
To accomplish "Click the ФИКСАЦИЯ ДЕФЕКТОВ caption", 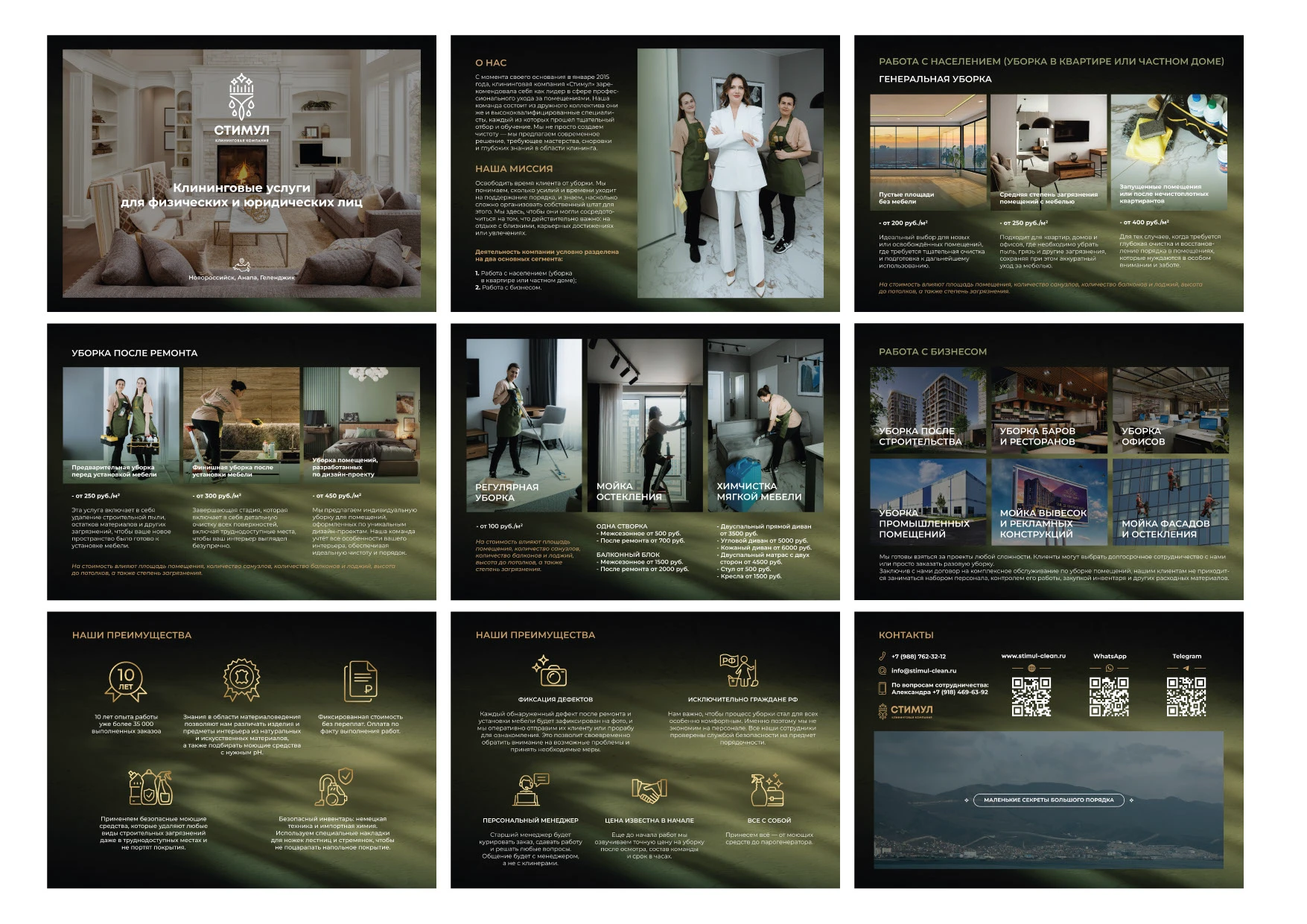I will [556, 700].
